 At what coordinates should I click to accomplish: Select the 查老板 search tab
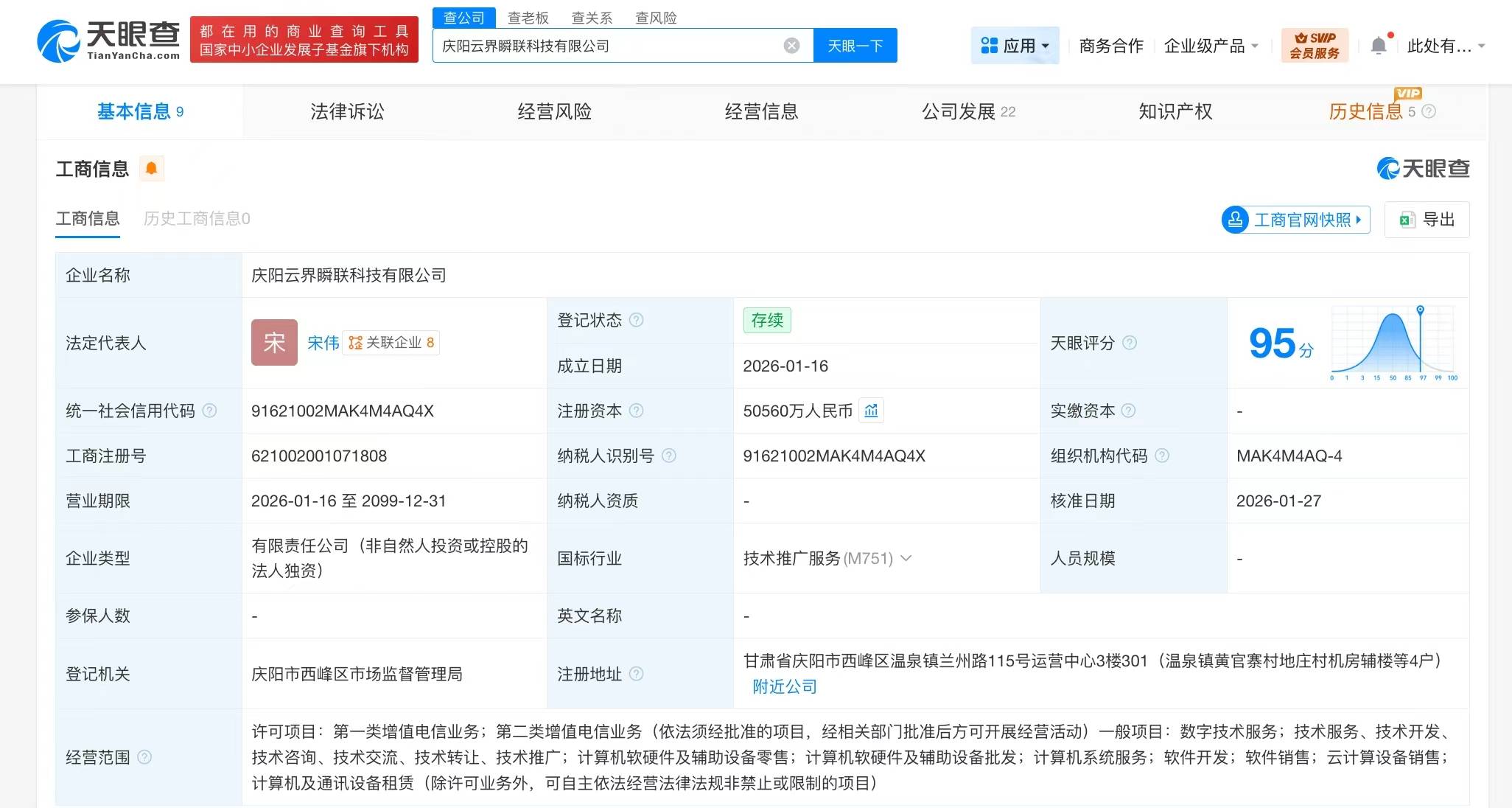(528, 18)
